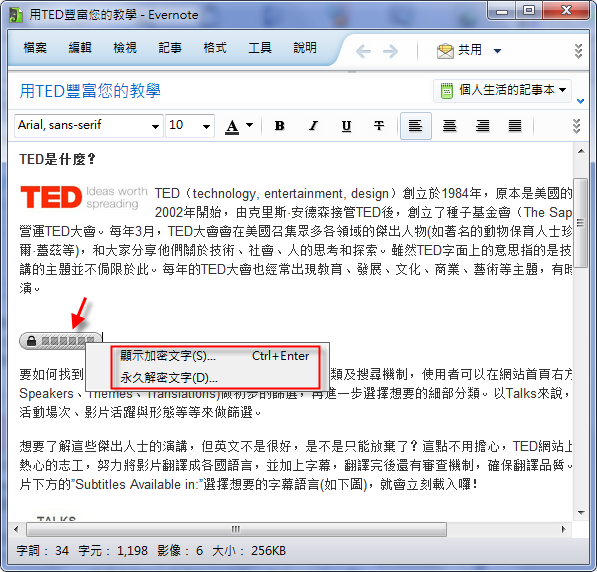This screenshot has height=572, width=597.
Task: Click the note title 用TED豐富您的教學
Action: click(90, 91)
